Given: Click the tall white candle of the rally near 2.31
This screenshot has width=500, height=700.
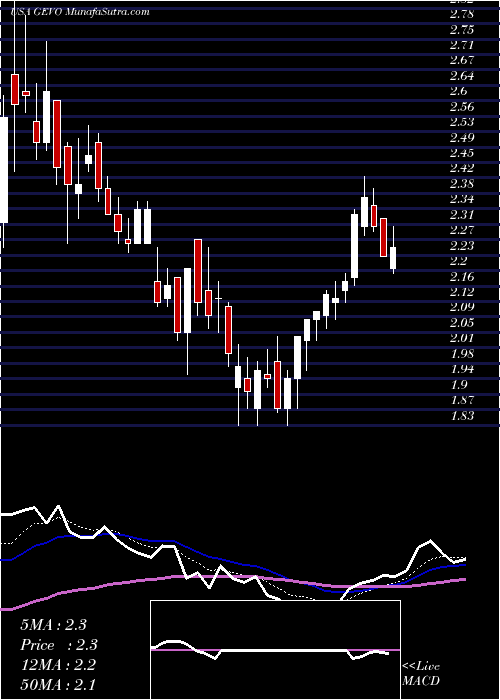Looking at the screenshot, I should coord(354,246).
